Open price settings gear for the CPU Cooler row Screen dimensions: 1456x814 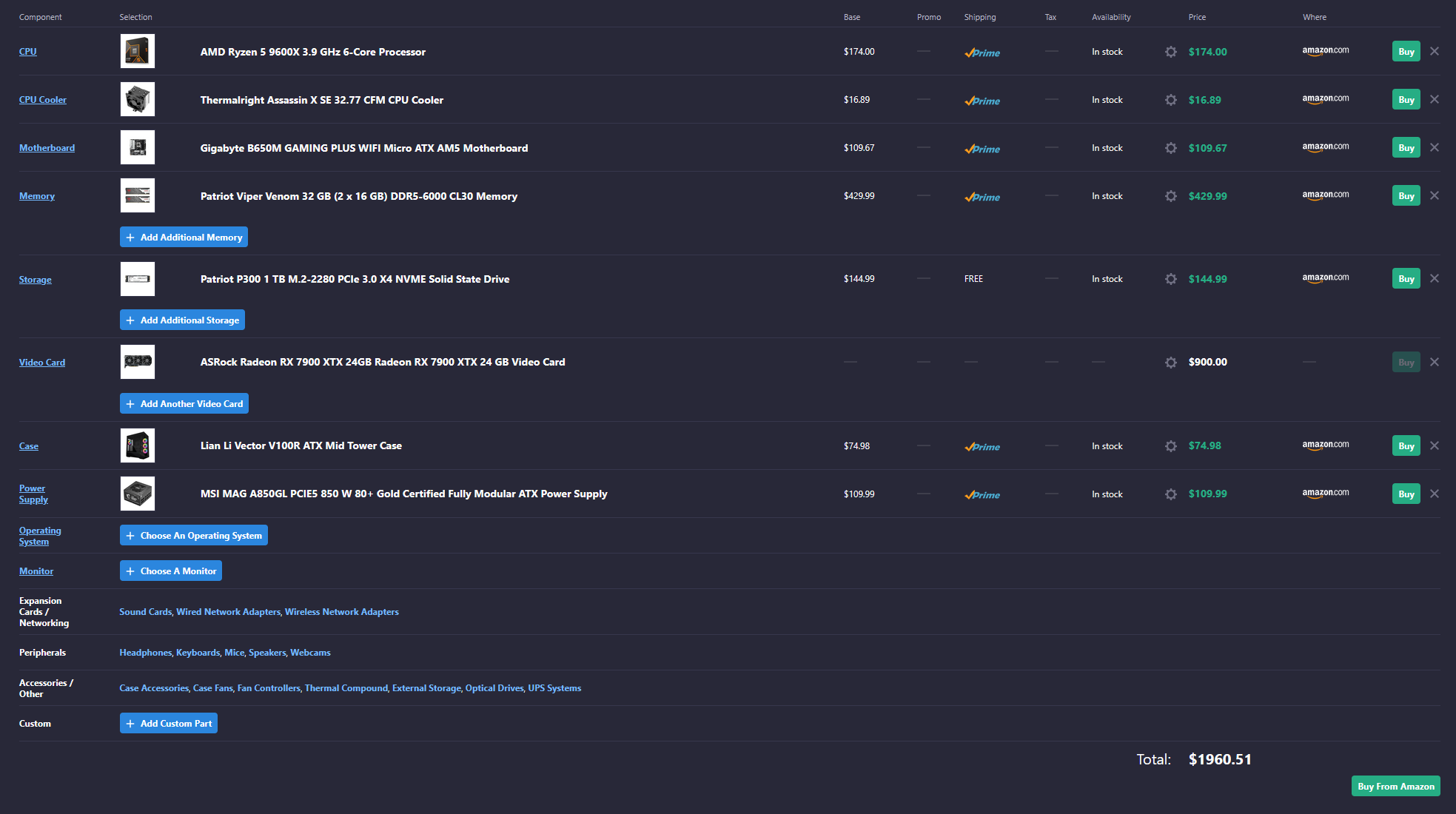(1170, 100)
